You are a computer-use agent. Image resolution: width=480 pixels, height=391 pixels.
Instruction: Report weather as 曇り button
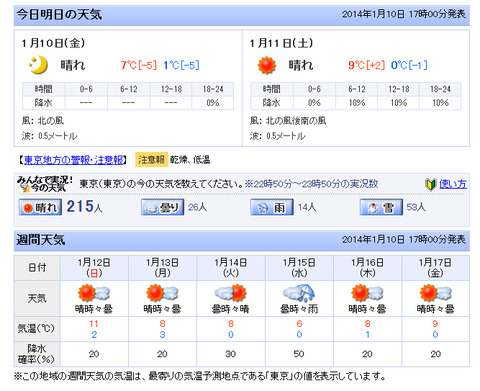click(x=162, y=207)
